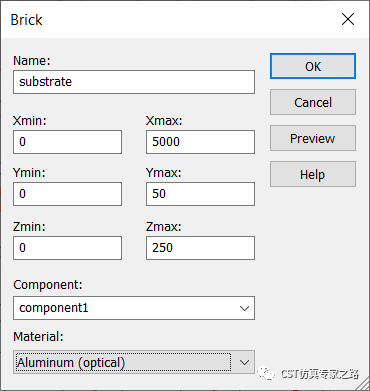This screenshot has width=370, height=391.
Task: Cancel the brick creation
Action: [313, 102]
